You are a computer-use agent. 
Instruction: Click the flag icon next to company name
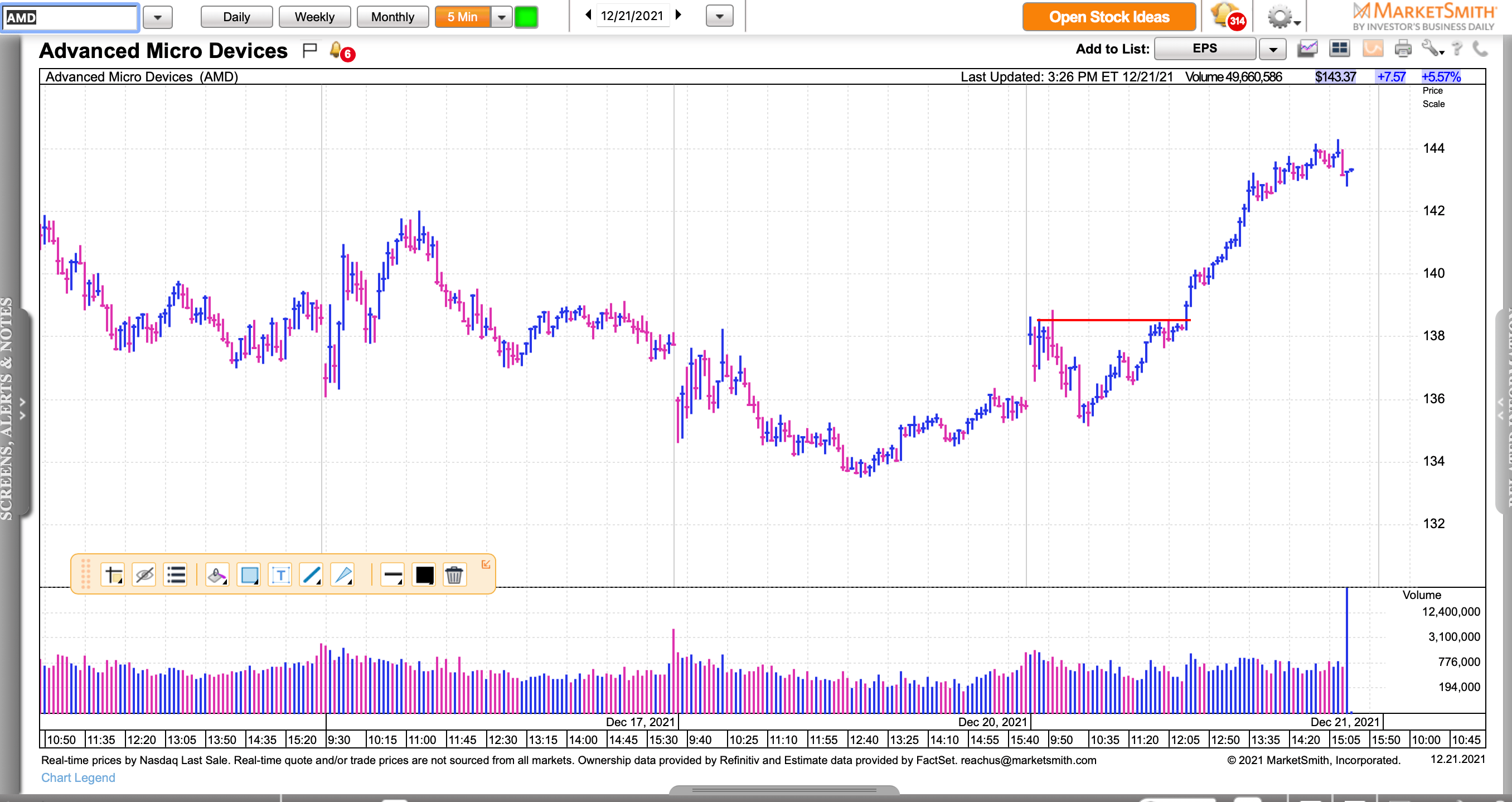pyautogui.click(x=309, y=51)
